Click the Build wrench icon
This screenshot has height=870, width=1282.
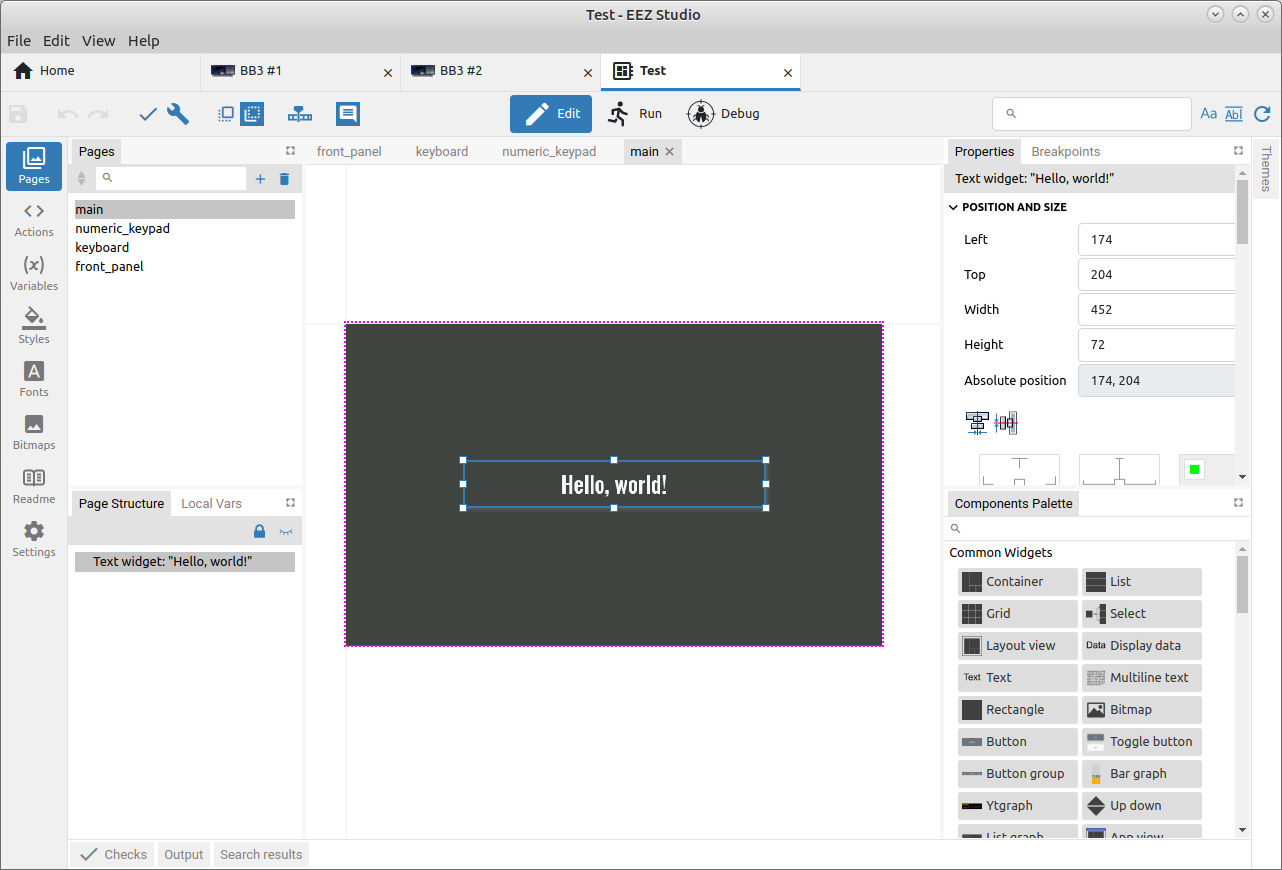click(178, 114)
